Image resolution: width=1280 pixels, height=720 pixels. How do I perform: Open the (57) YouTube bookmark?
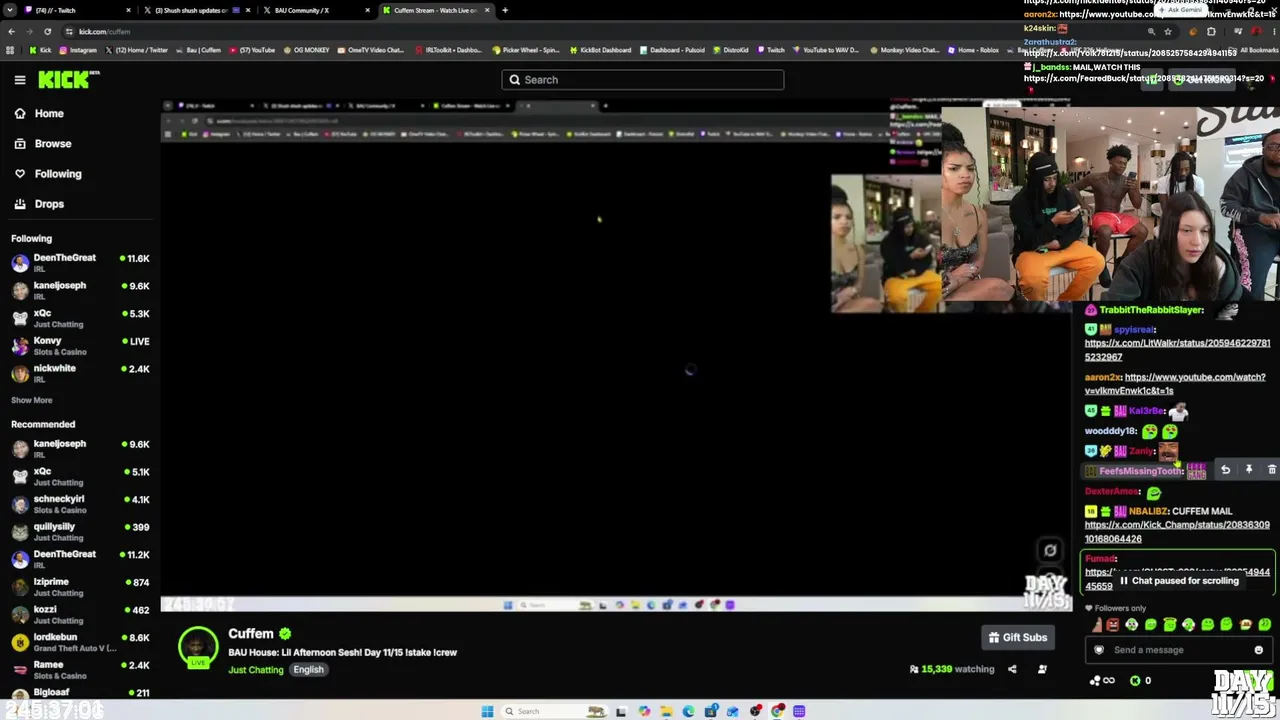tap(253, 50)
